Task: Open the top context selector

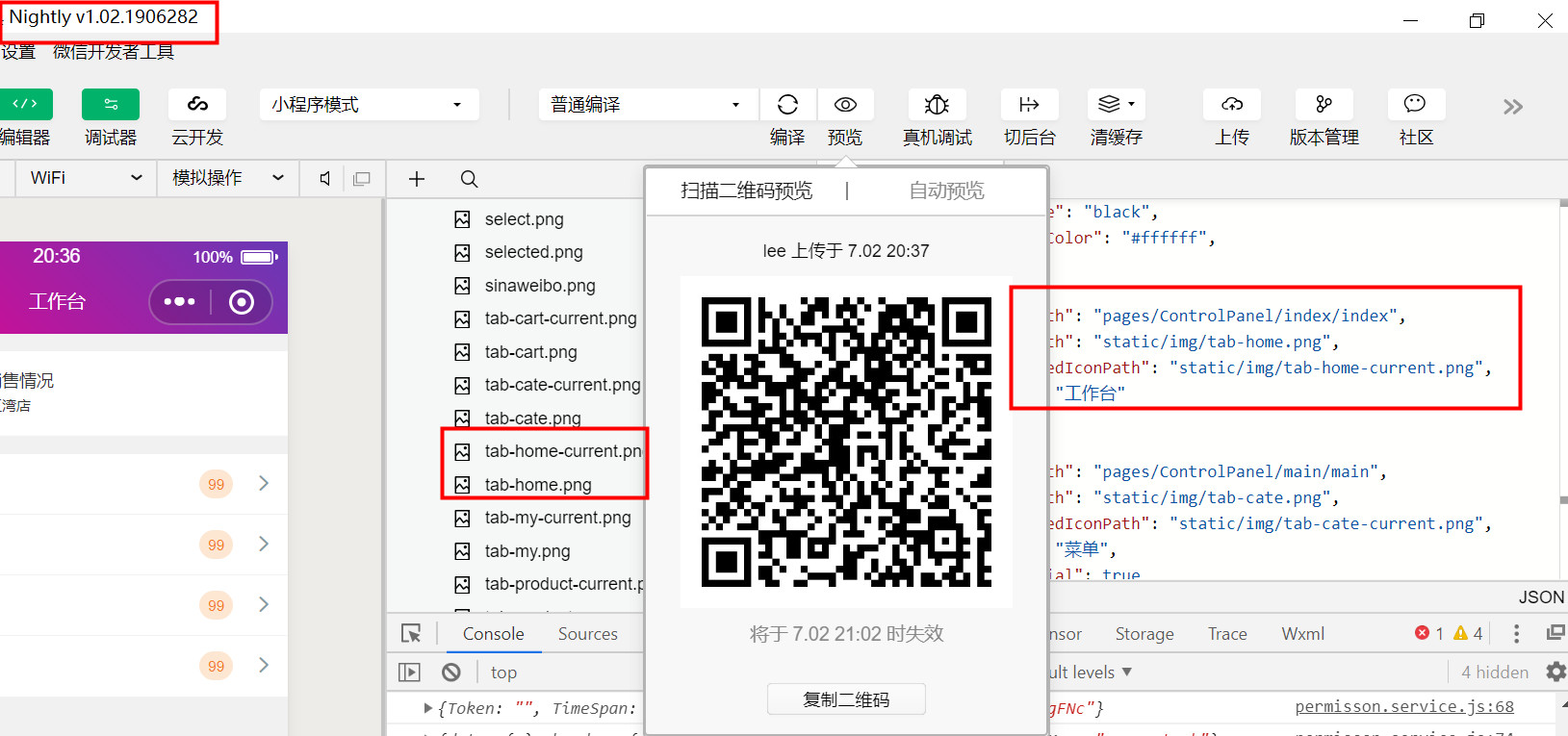Action: click(x=503, y=673)
